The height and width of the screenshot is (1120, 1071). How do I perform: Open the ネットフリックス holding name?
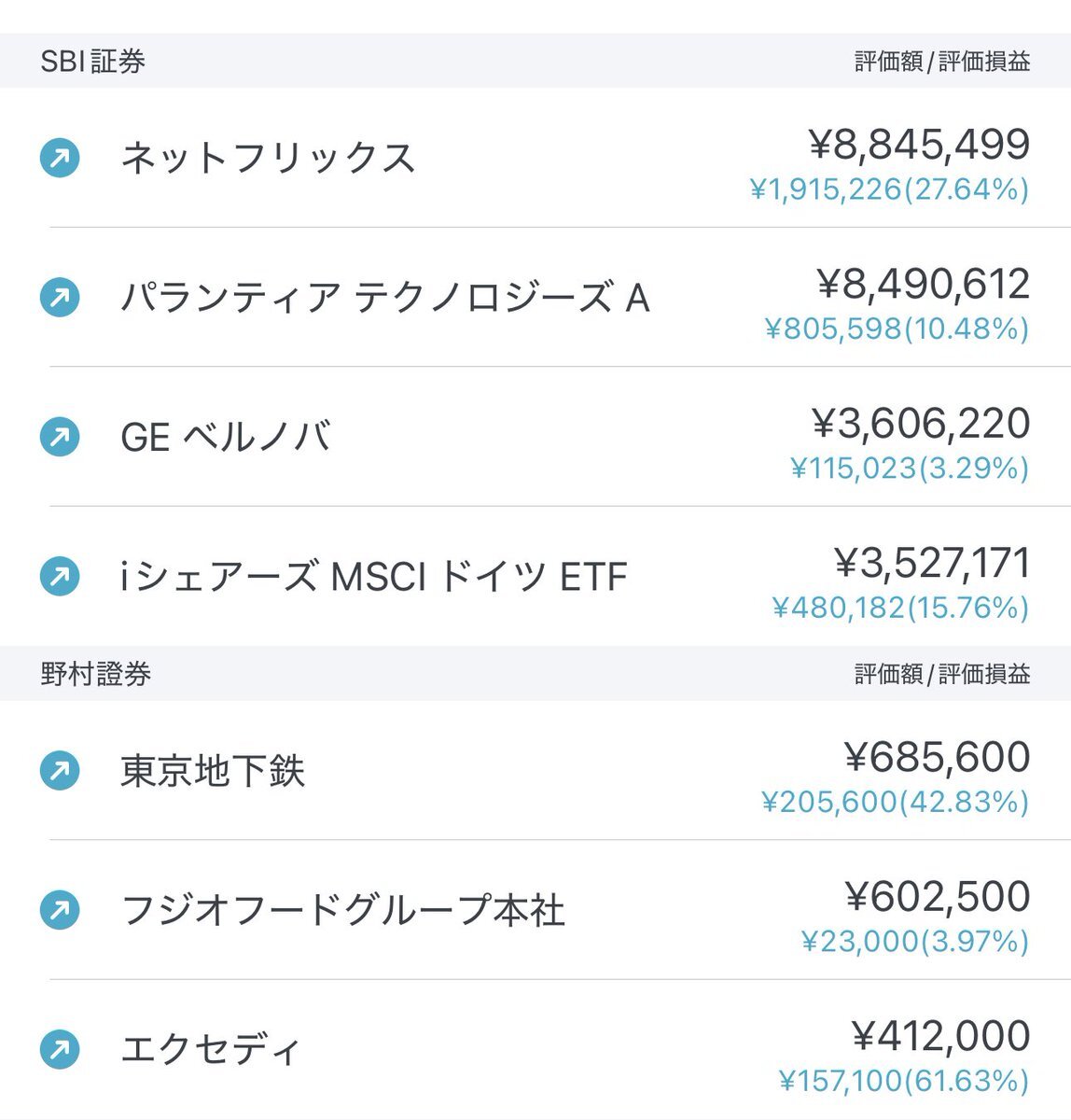coord(268,158)
